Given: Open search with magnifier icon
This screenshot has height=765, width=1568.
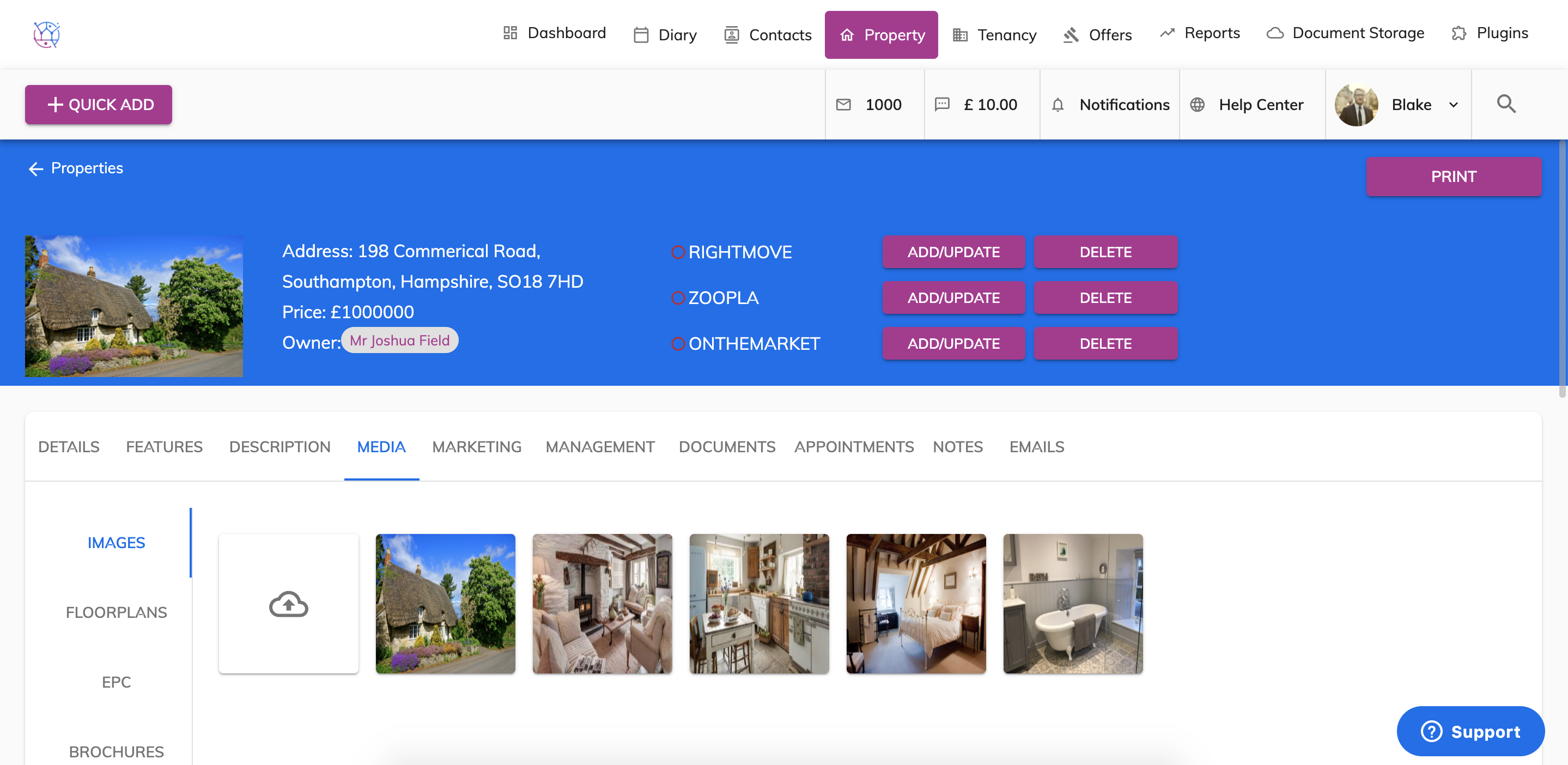Looking at the screenshot, I should [x=1506, y=104].
